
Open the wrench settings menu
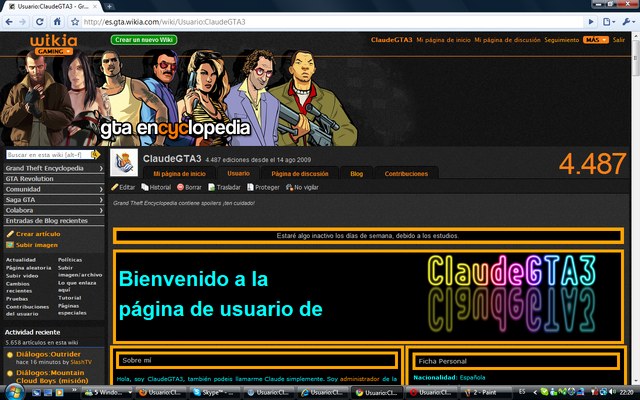pyautogui.click(x=628, y=22)
